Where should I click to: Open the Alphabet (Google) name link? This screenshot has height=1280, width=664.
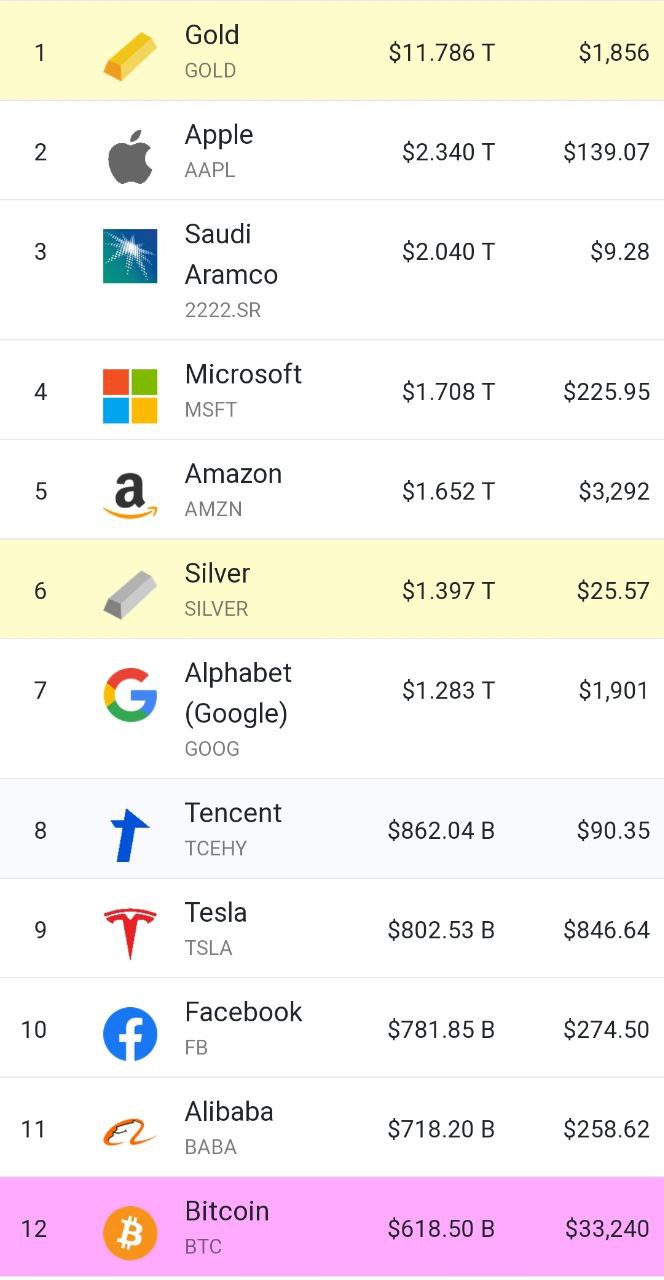238,693
